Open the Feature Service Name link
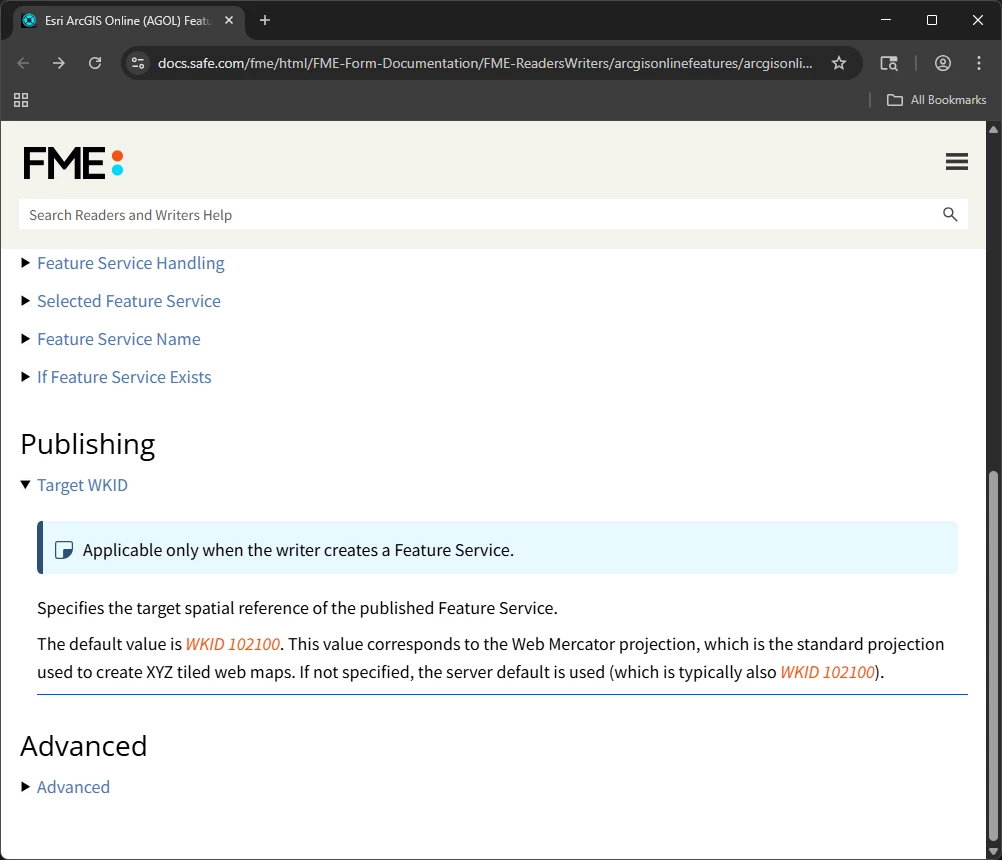The image size is (1002, 860). coord(118,339)
